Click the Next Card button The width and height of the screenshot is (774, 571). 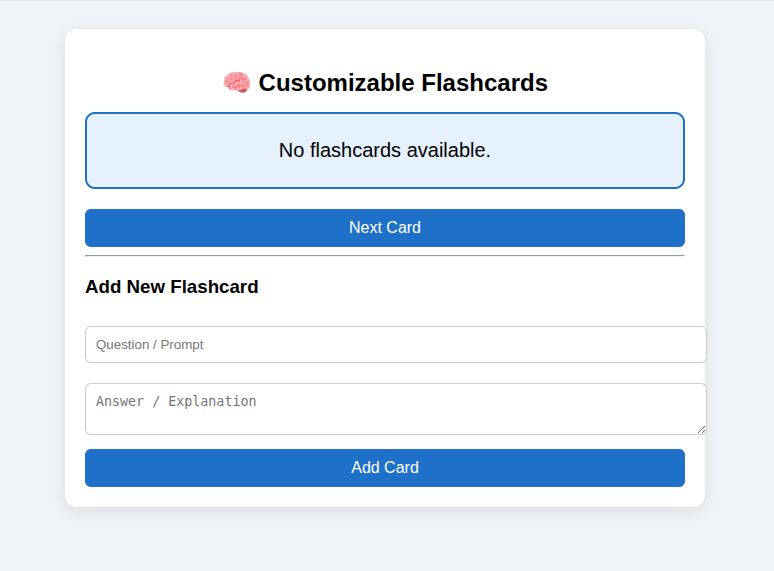click(385, 228)
